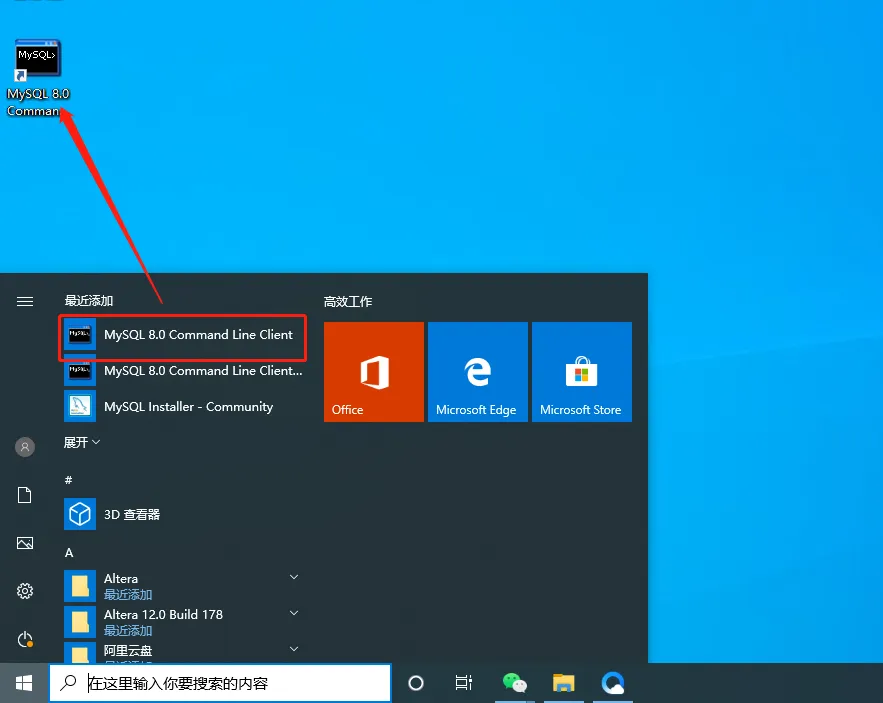Open the Office tile
Viewport: 883px width, 703px height.
click(374, 372)
